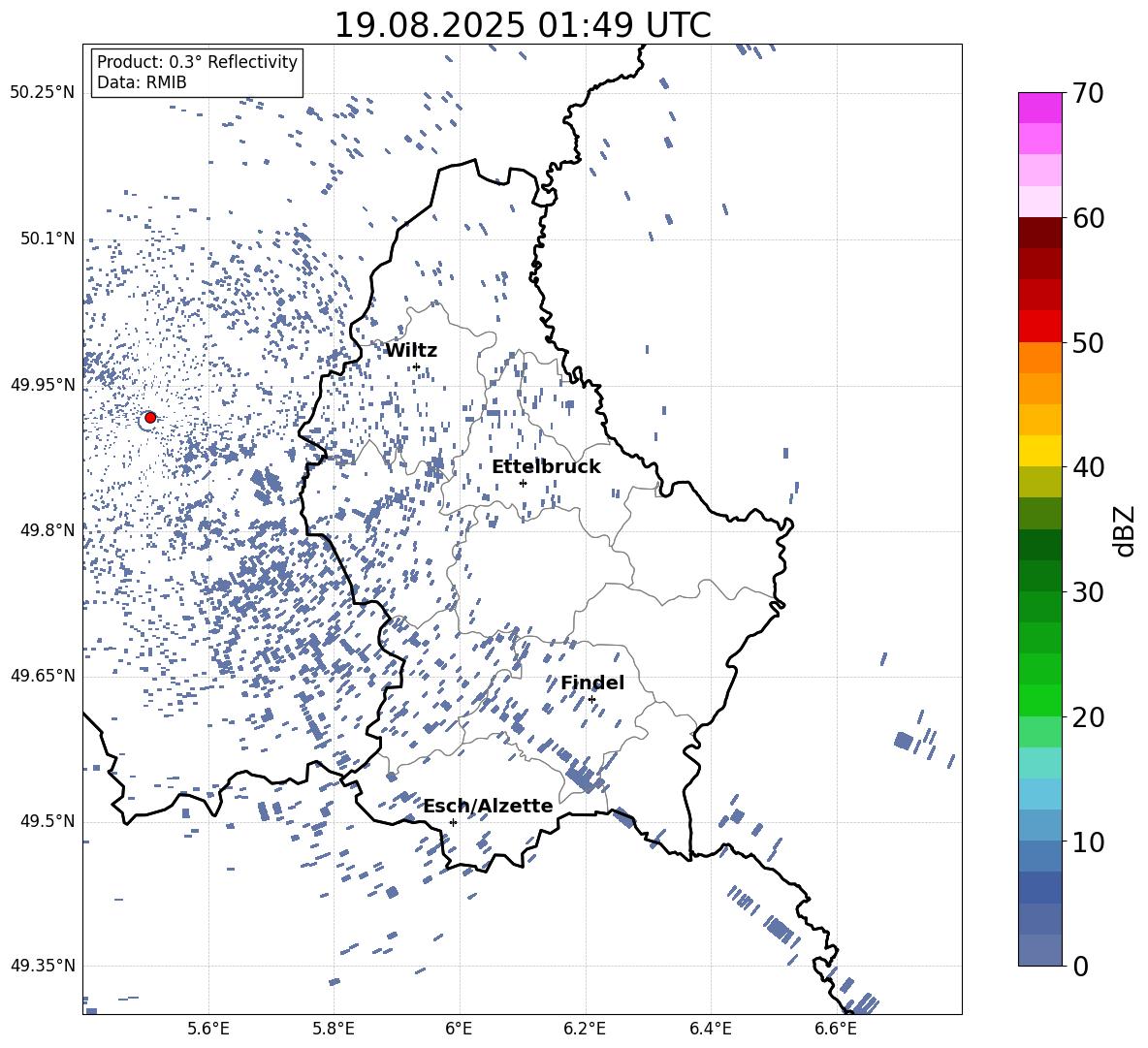The width and height of the screenshot is (1148, 1048).
Task: Click the dBZ colorbar axis label
Action: [1126, 530]
